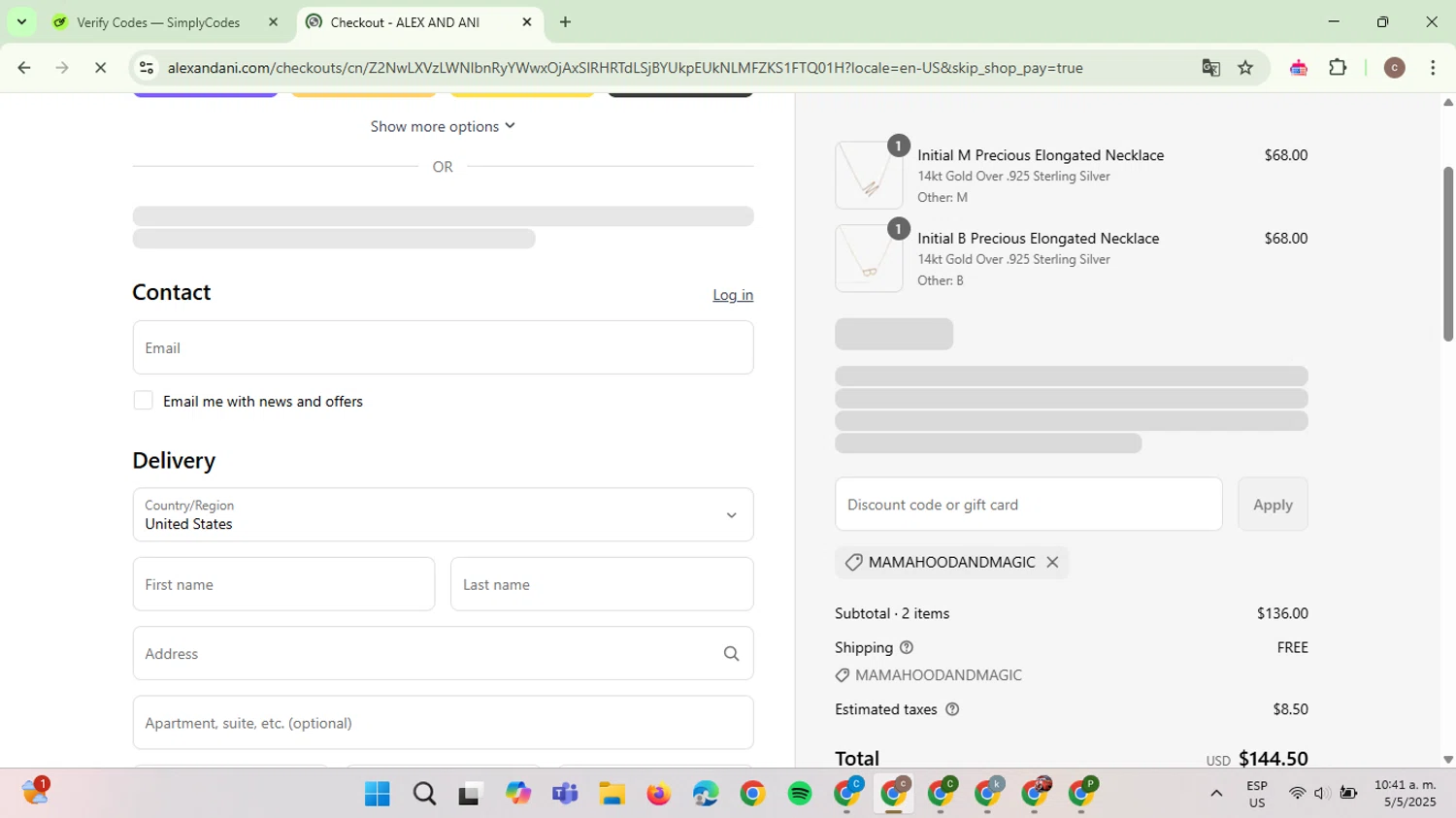The height and width of the screenshot is (818, 1456).
Task: Focus the First name field
Action: tap(283, 584)
